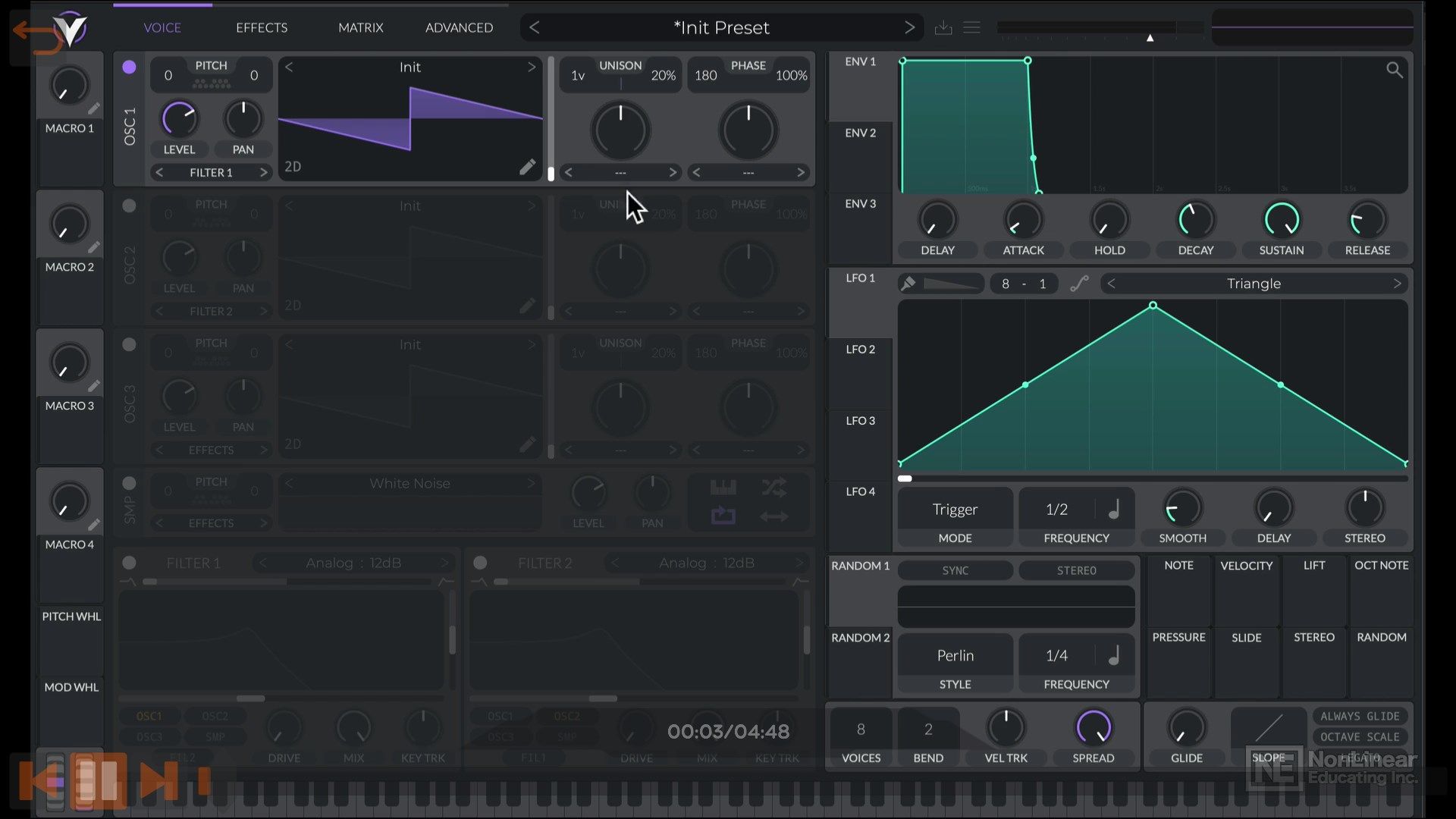Toggle the OSC 3 active status dot

129,344
